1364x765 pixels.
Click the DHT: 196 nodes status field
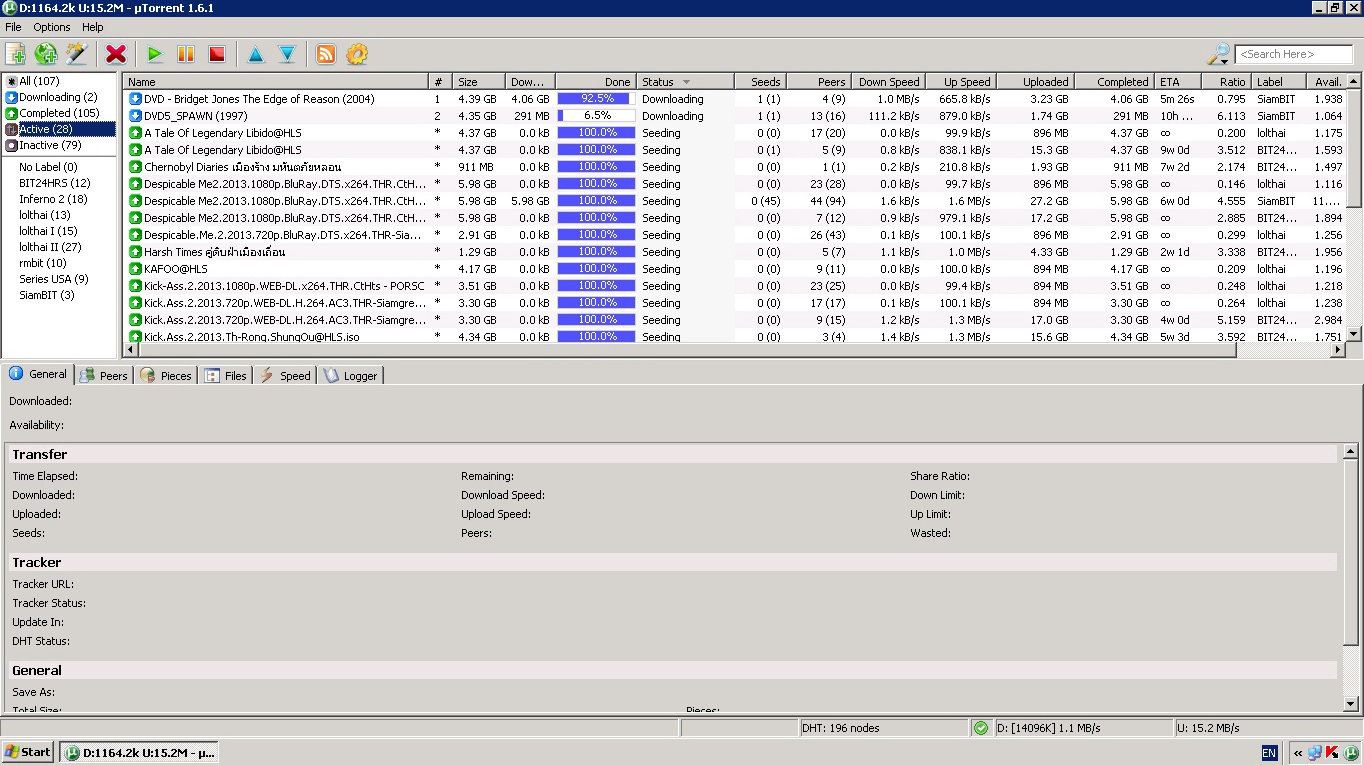click(x=883, y=728)
